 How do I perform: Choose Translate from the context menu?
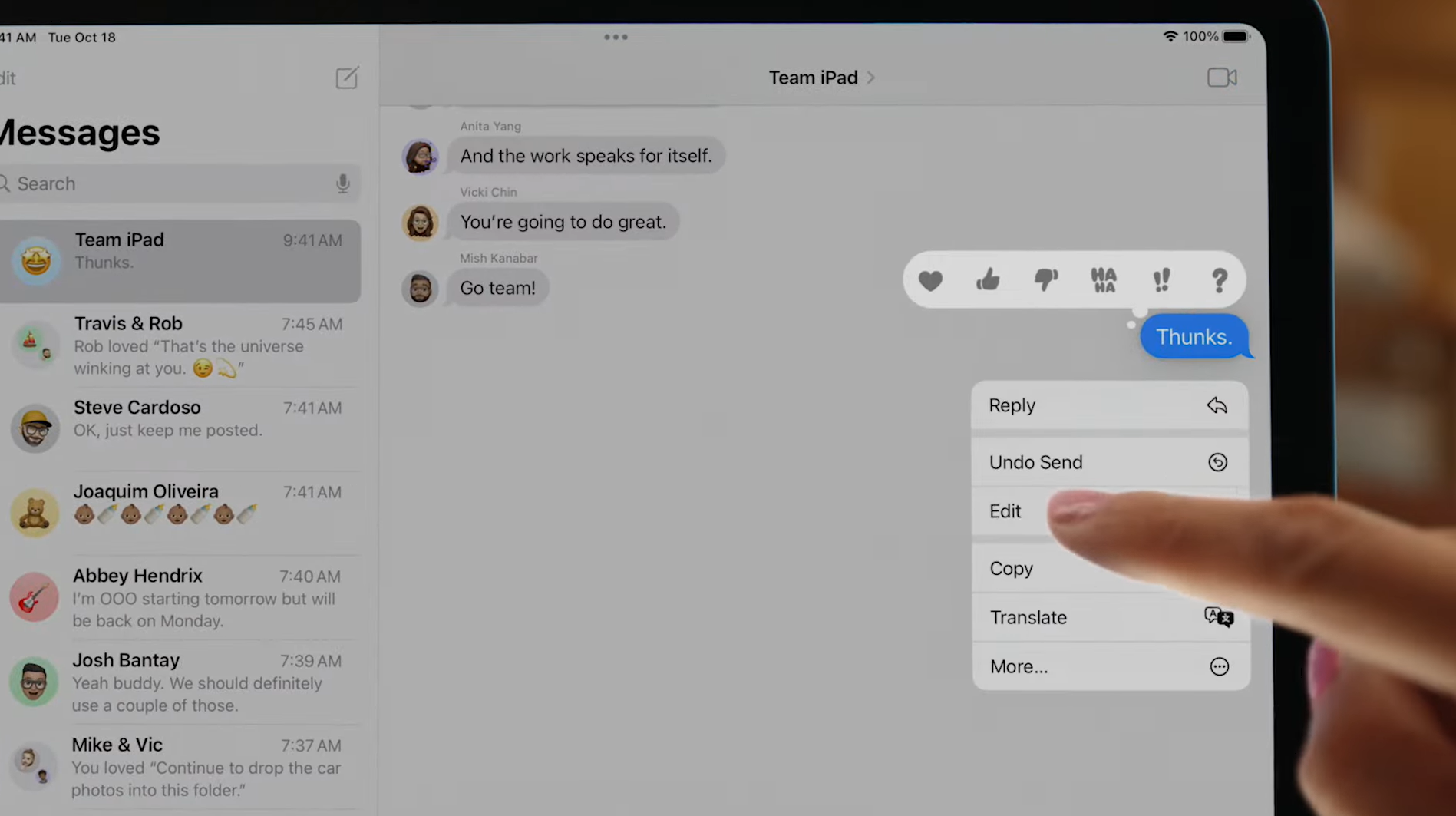(x=1110, y=617)
